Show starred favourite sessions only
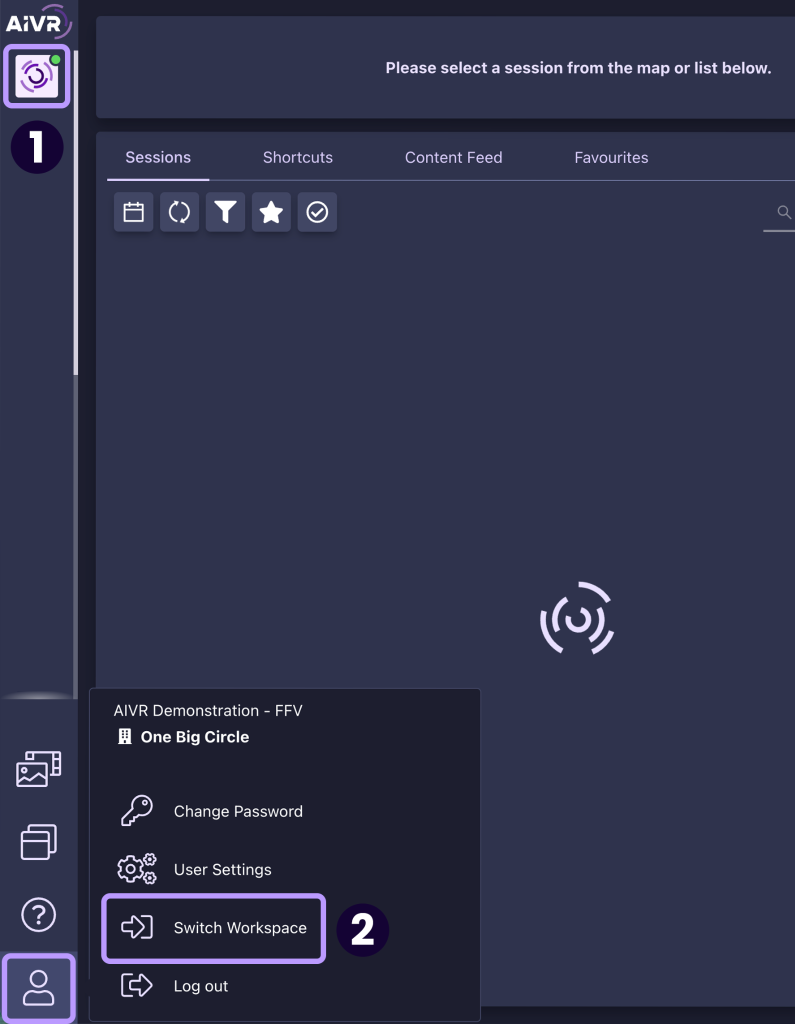 (271, 212)
